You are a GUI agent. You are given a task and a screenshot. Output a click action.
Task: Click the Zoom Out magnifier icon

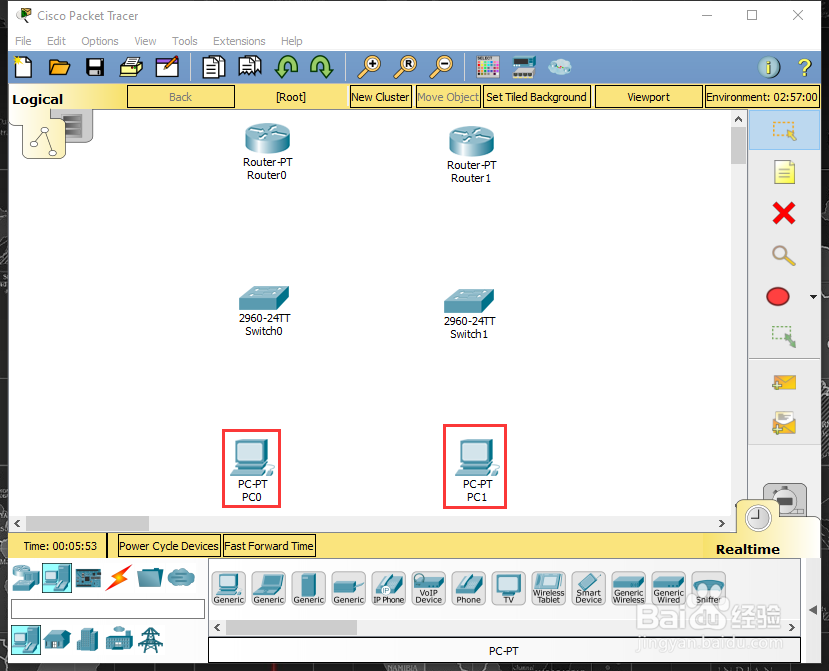click(441, 67)
